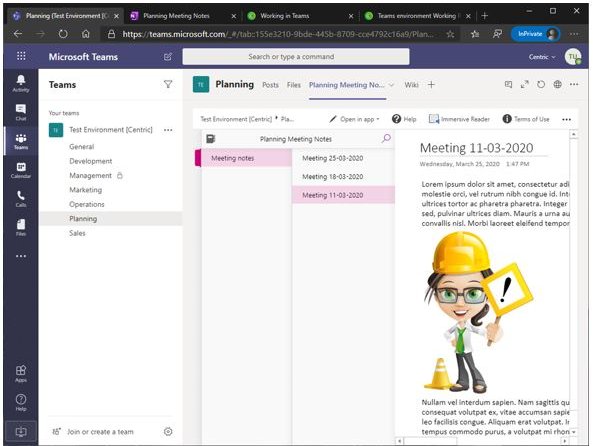This screenshot has width=593, height=446.
Task: Open a new browser tab
Action: click(484, 16)
